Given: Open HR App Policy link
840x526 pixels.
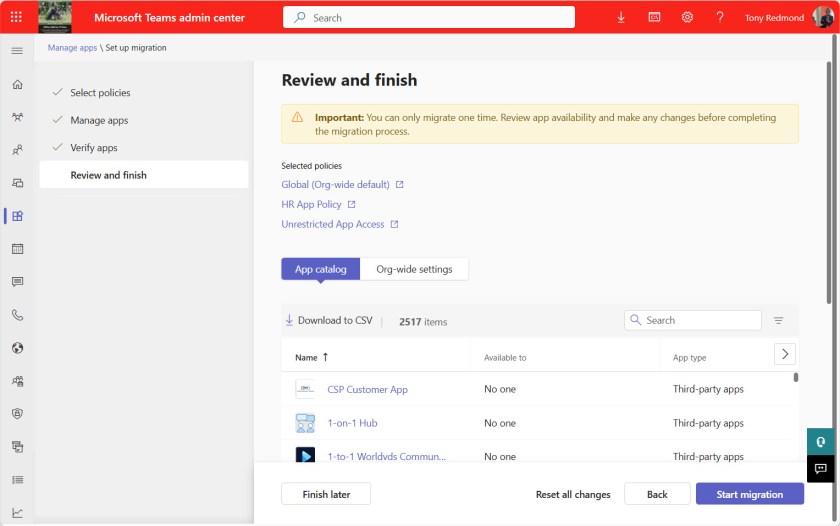Looking at the screenshot, I should click(x=311, y=205).
